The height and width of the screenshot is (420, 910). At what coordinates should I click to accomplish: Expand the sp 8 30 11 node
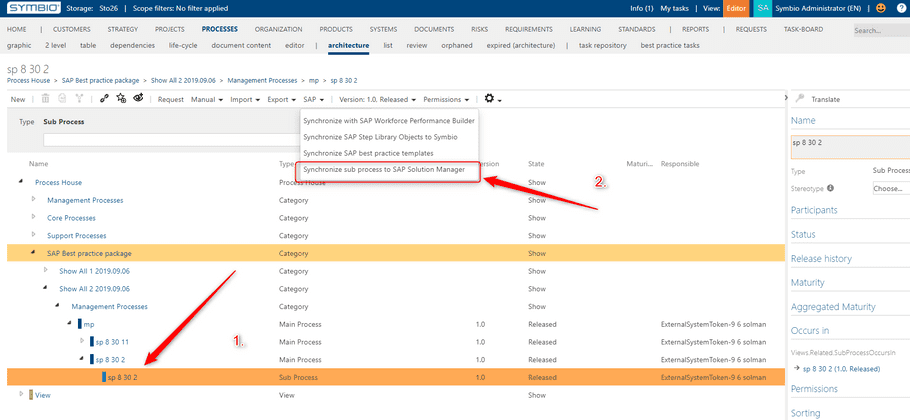(82, 341)
